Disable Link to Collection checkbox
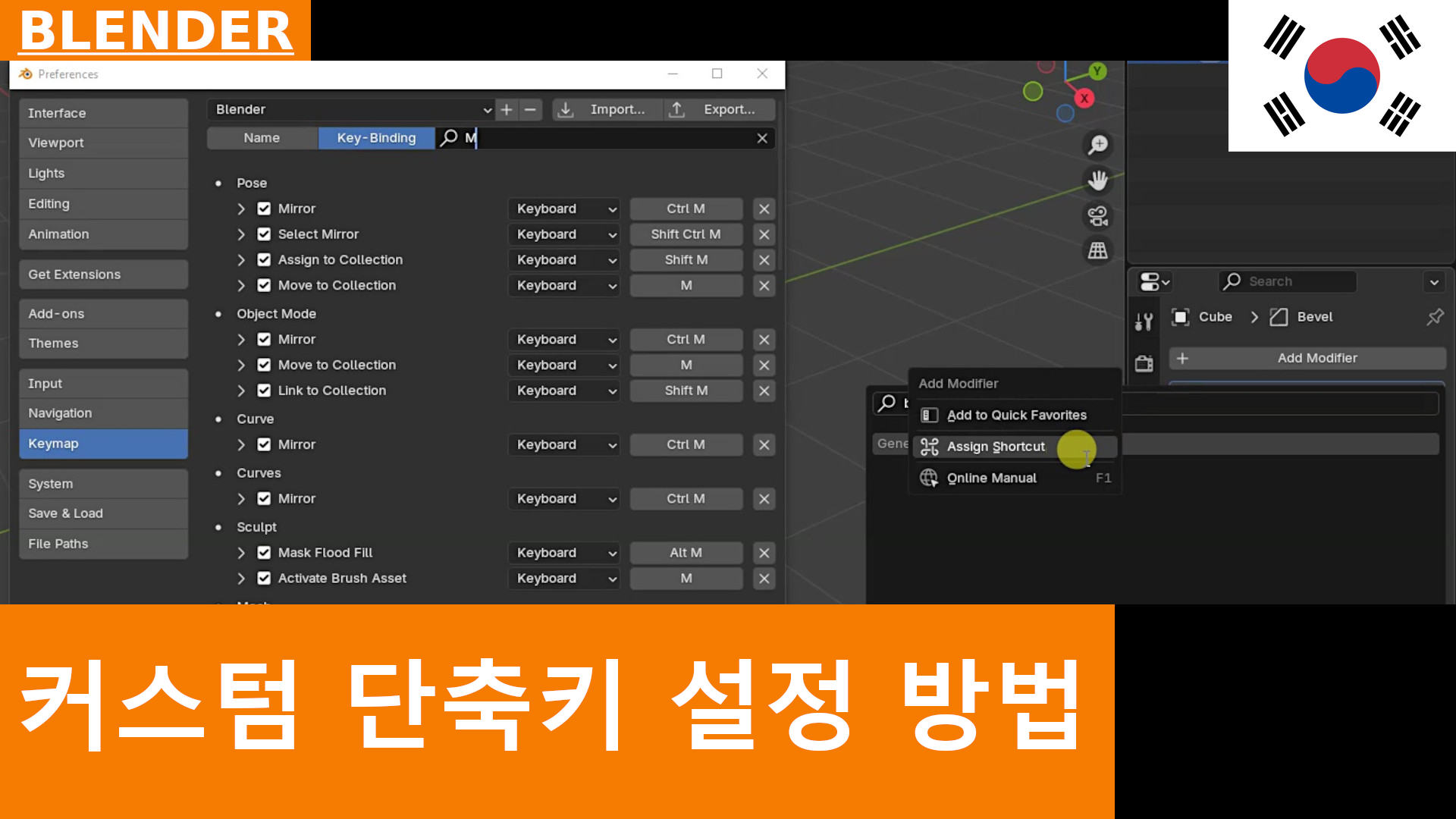The height and width of the screenshot is (819, 1456). pos(264,391)
